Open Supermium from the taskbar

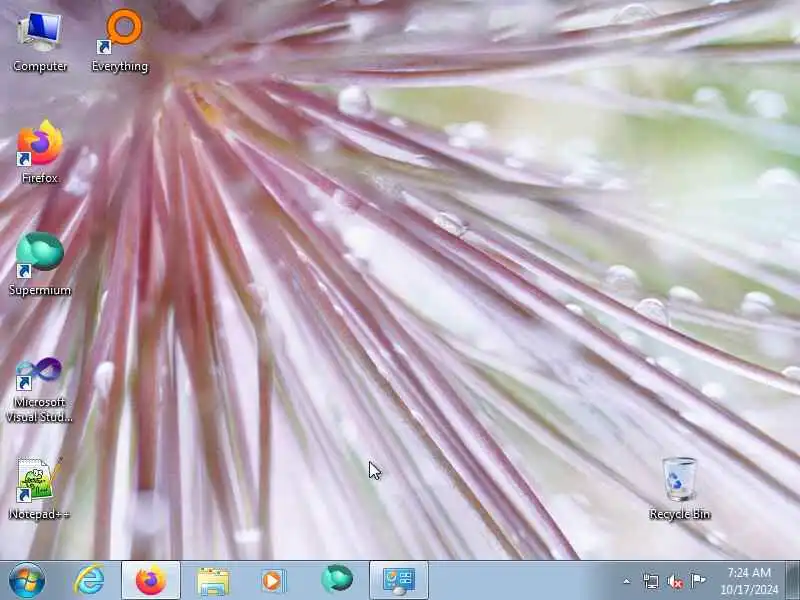click(337, 579)
